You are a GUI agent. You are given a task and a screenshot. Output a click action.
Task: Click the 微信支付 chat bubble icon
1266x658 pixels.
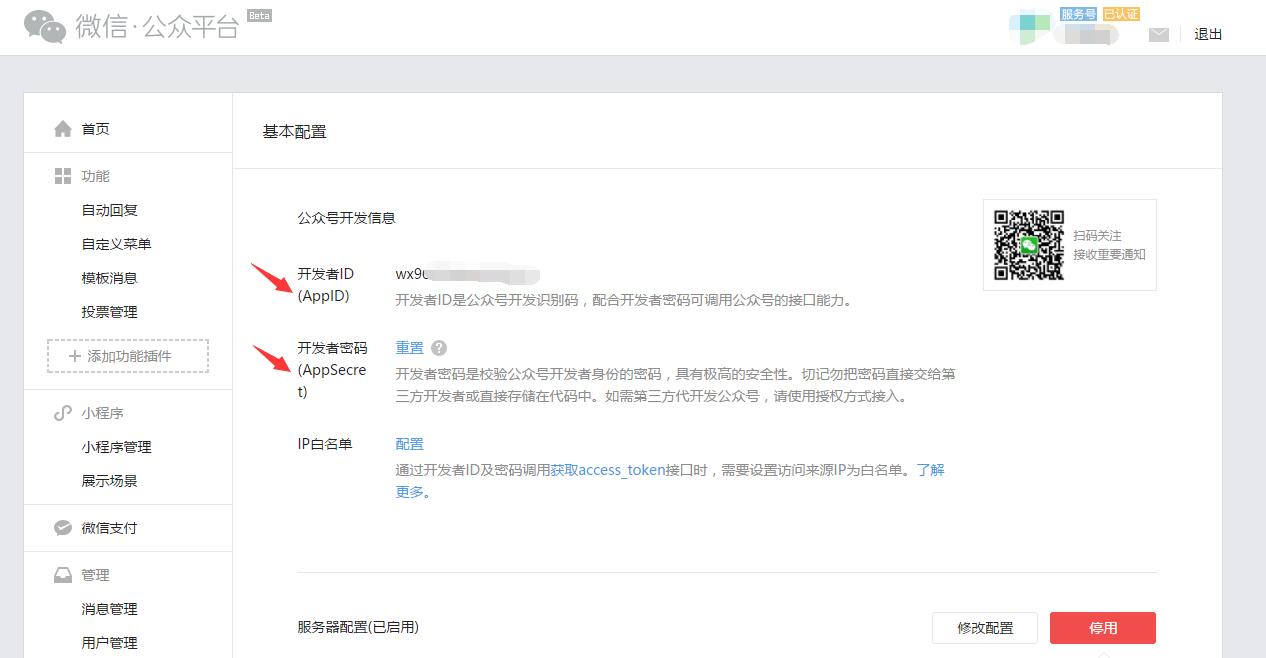click(x=63, y=528)
